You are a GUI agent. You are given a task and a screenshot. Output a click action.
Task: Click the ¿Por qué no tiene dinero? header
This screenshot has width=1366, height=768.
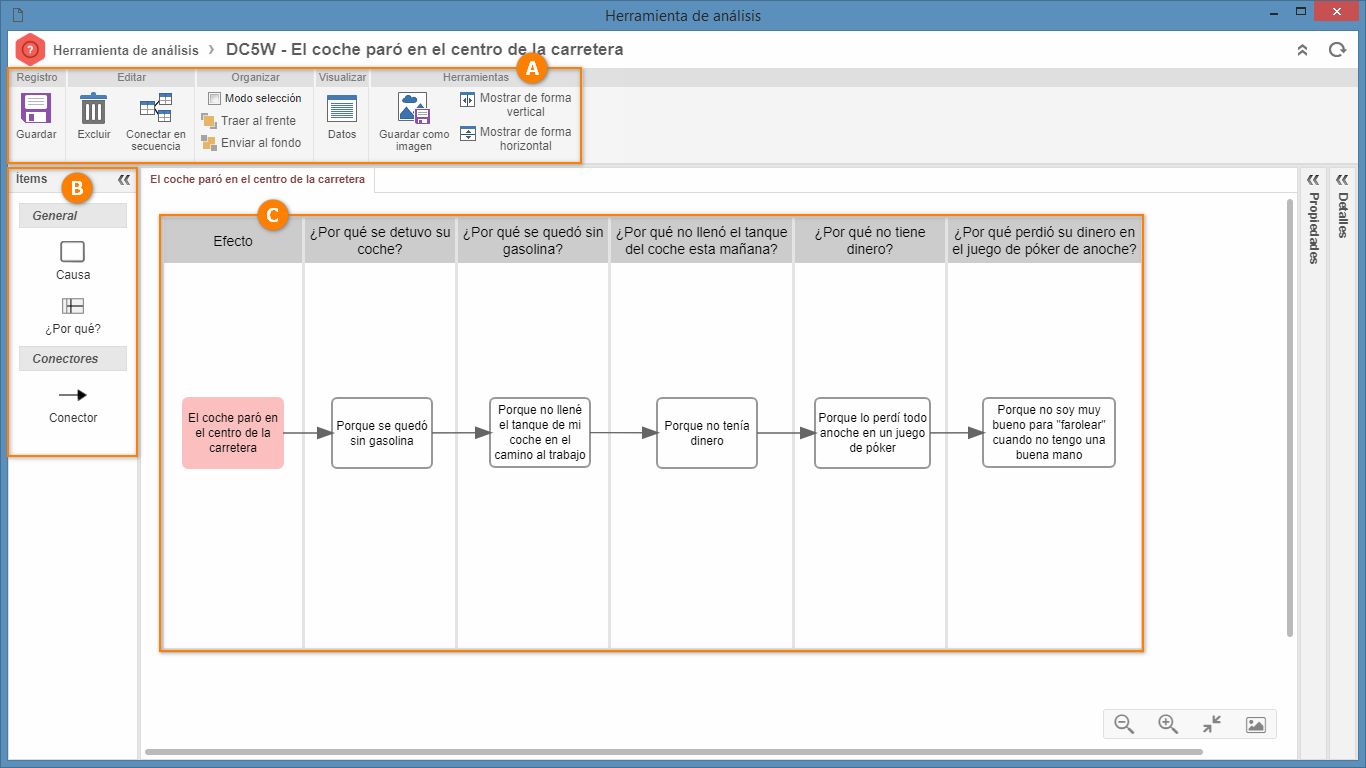(870, 240)
